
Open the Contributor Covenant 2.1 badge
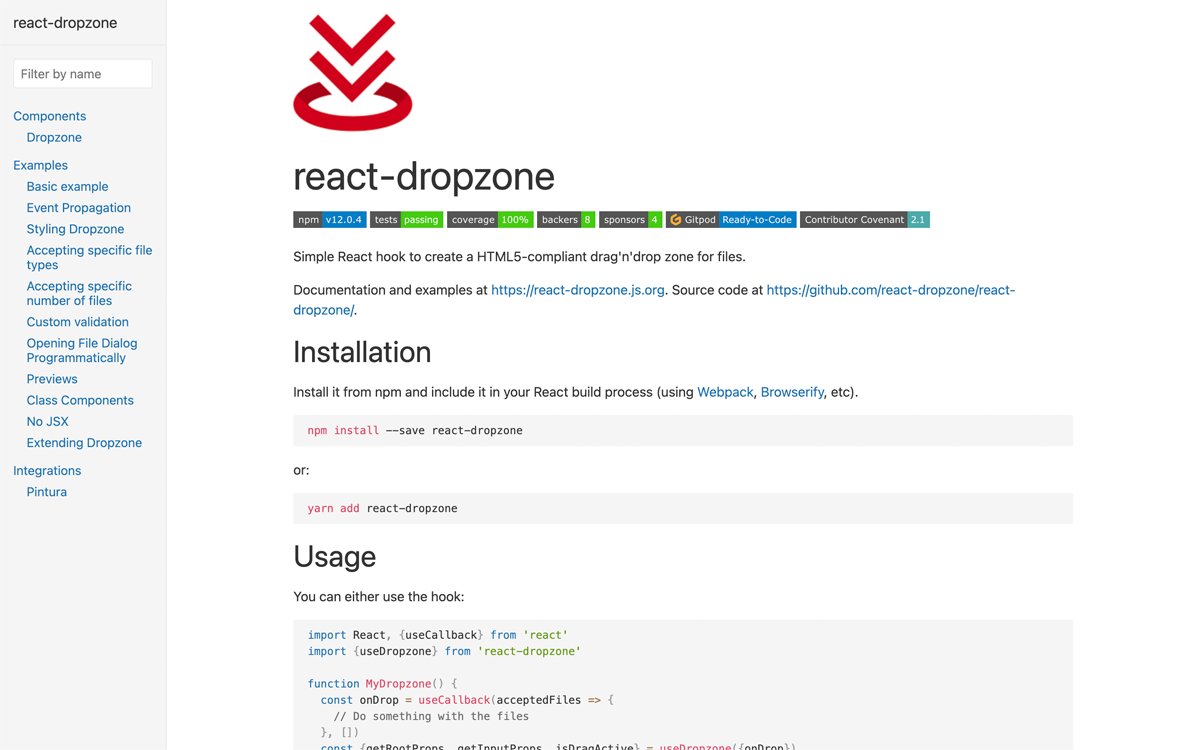tap(865, 220)
